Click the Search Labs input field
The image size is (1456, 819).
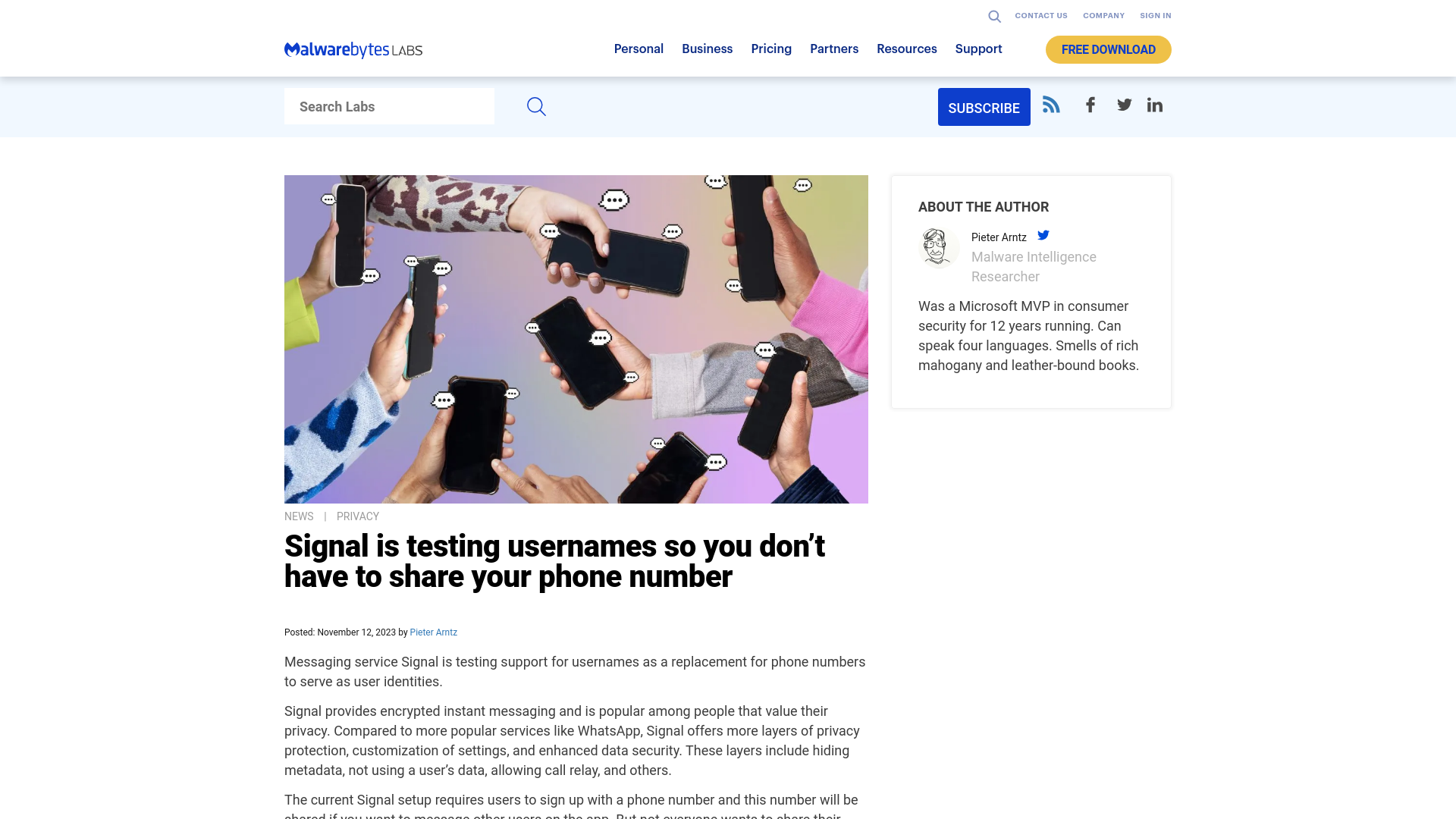coord(389,106)
